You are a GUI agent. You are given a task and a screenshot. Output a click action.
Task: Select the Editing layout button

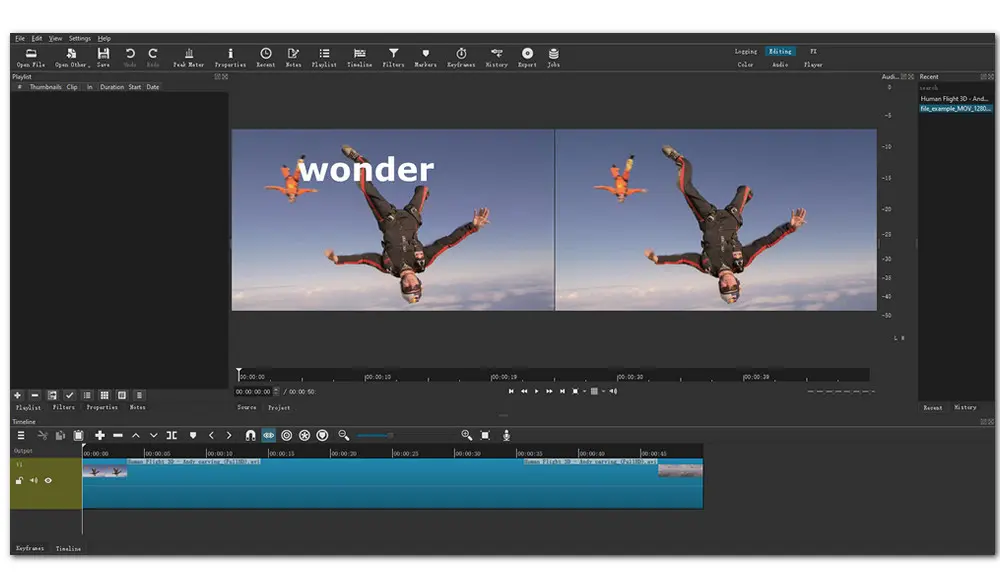(x=780, y=51)
